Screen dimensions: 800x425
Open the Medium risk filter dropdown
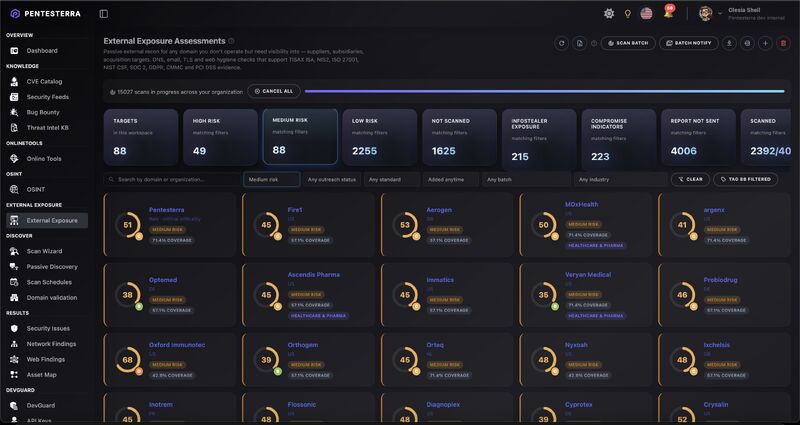pyautogui.click(x=271, y=180)
